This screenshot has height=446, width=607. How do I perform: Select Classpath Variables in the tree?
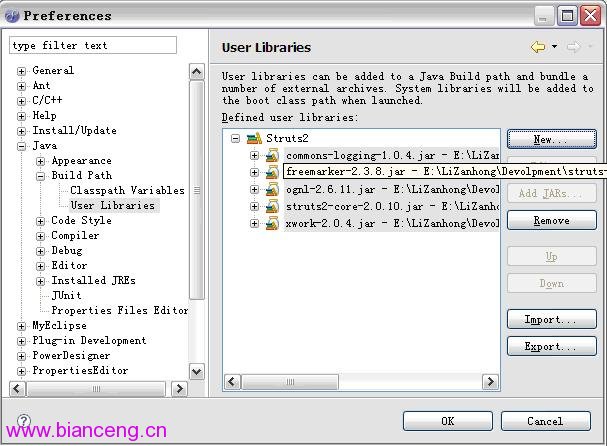pyautogui.click(x=127, y=190)
